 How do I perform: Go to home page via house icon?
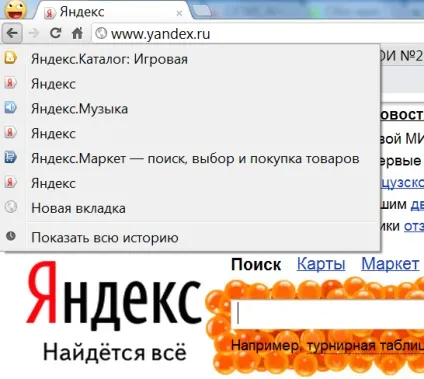pos(77,33)
